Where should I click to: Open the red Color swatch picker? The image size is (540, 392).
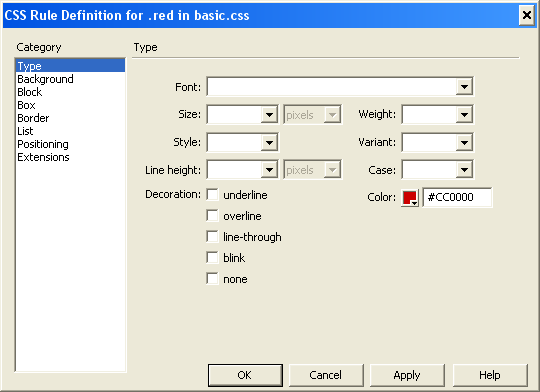tap(410, 198)
